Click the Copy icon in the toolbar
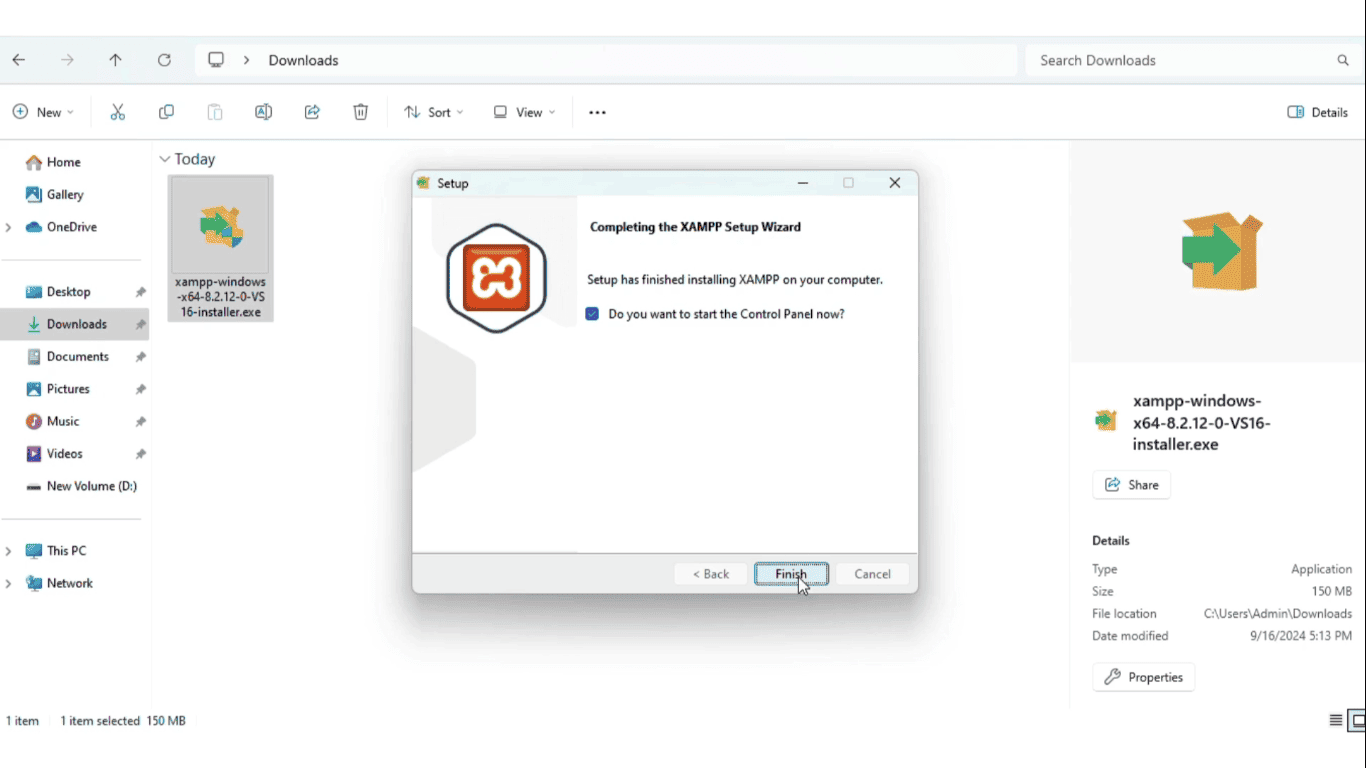The width and height of the screenshot is (1366, 768). click(x=166, y=112)
